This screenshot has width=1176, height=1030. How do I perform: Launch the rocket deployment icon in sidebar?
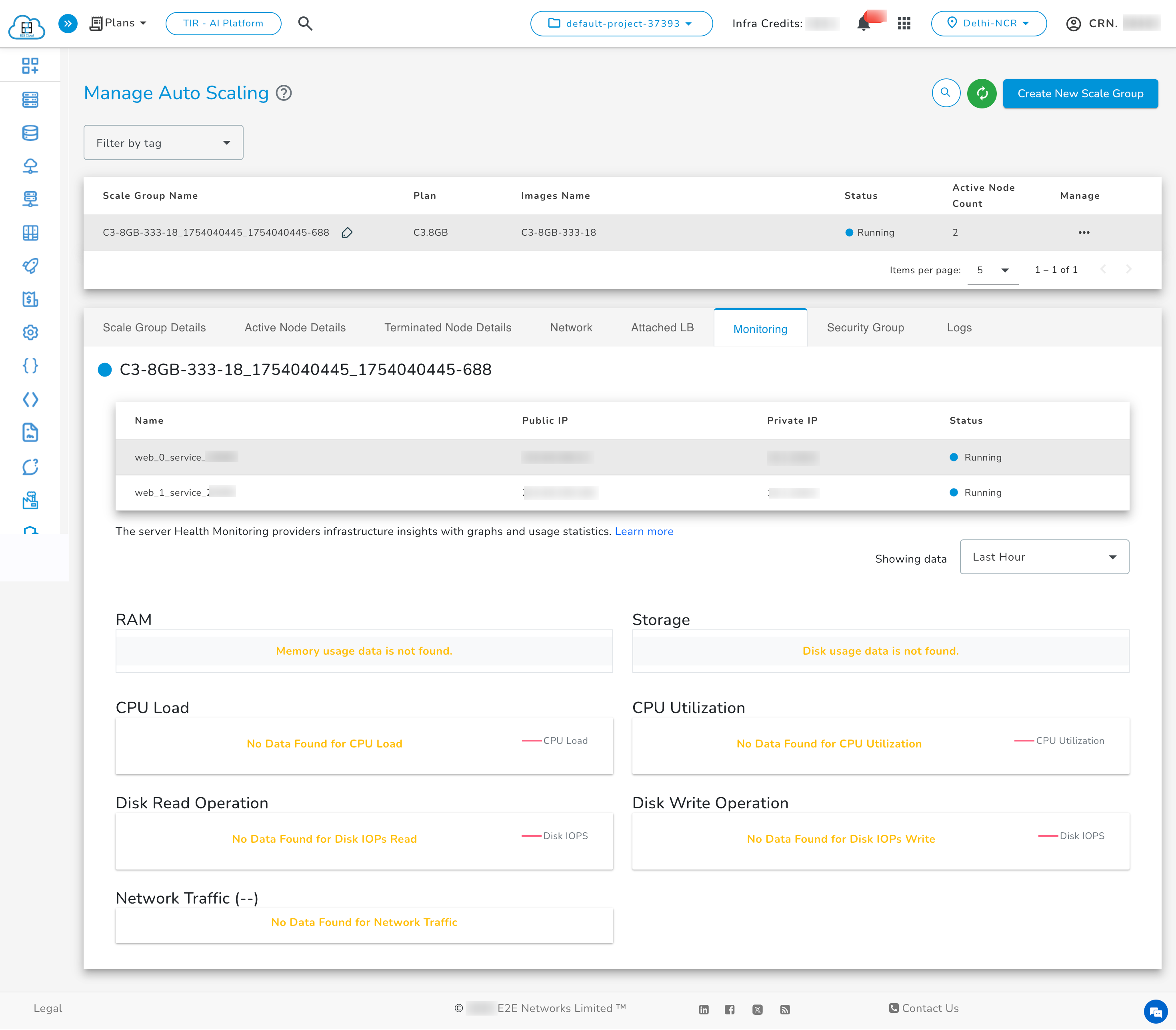coord(30,267)
